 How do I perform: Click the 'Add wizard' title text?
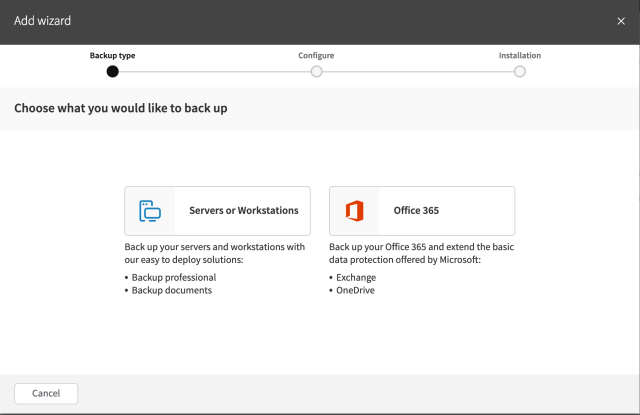[x=42, y=21]
